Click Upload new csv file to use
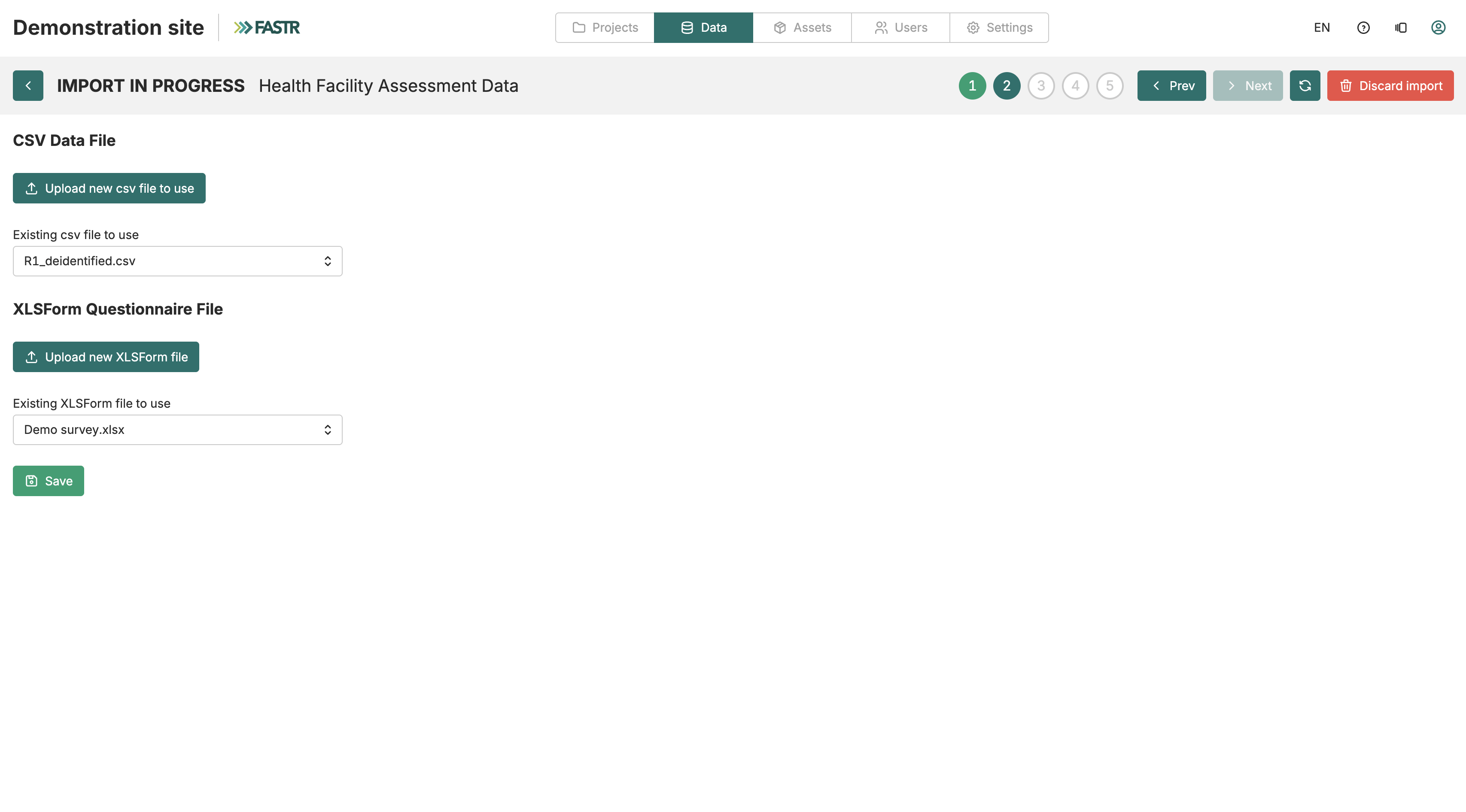The width and height of the screenshot is (1466, 812). click(x=109, y=188)
